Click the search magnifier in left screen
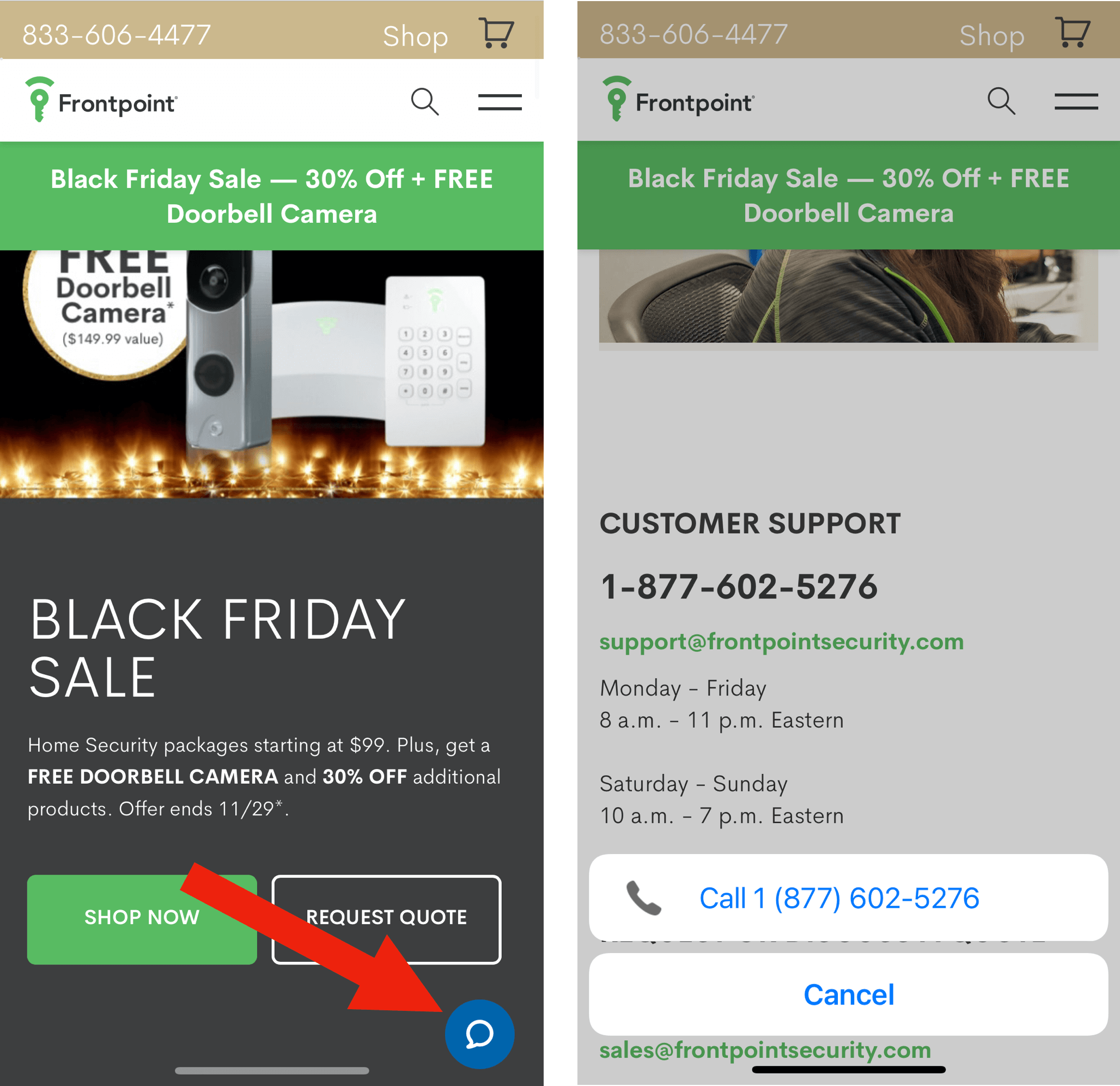 (x=424, y=102)
